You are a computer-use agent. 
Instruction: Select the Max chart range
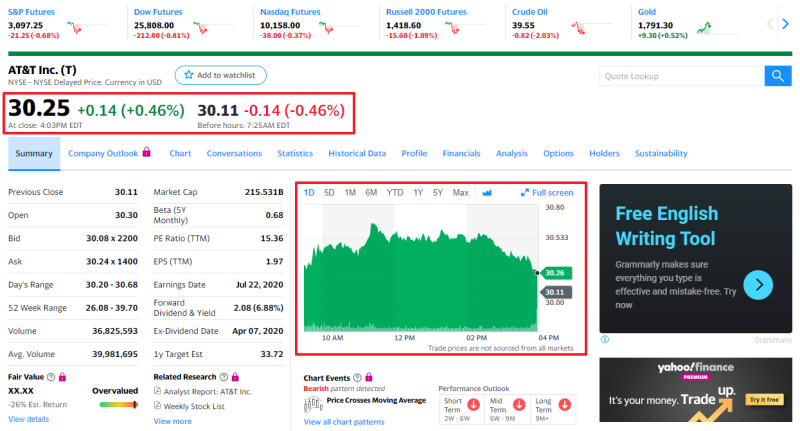pyautogui.click(x=461, y=193)
